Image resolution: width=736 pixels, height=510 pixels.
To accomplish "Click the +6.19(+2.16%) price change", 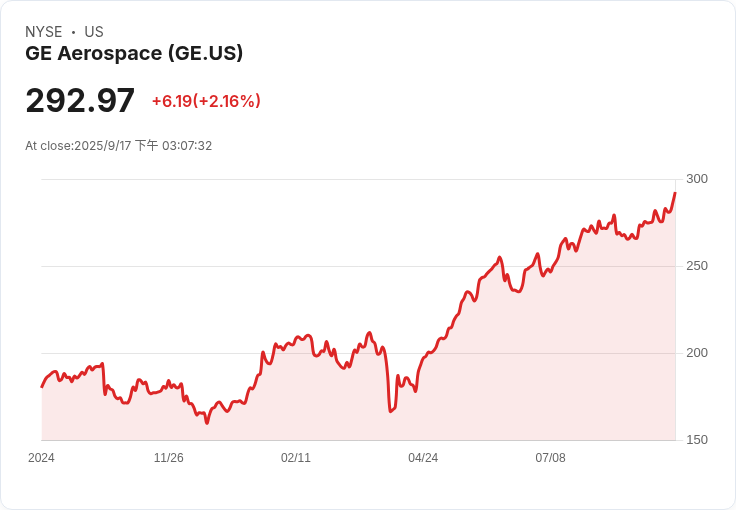I will point(206,101).
